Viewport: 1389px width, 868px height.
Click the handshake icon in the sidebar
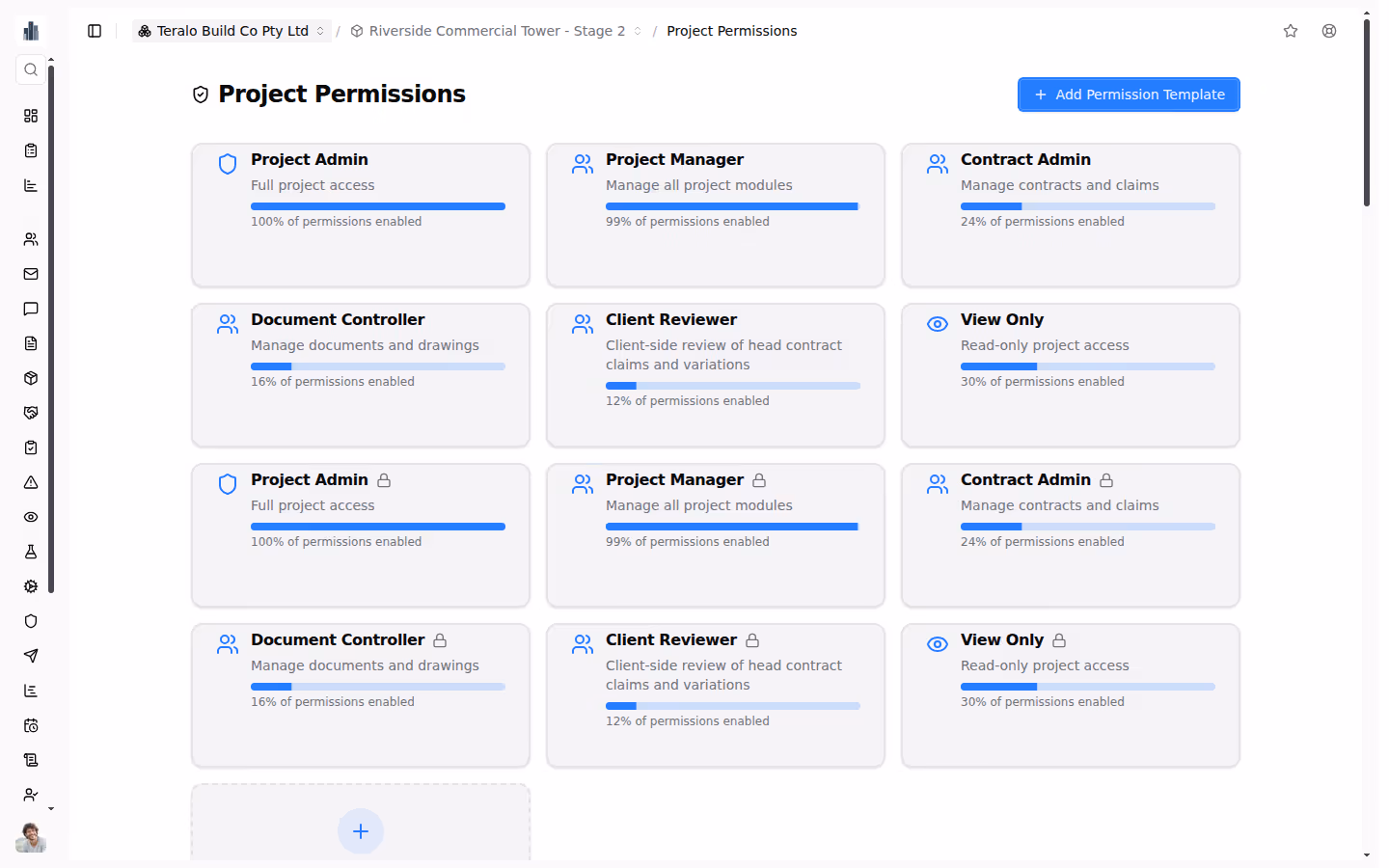(31, 413)
